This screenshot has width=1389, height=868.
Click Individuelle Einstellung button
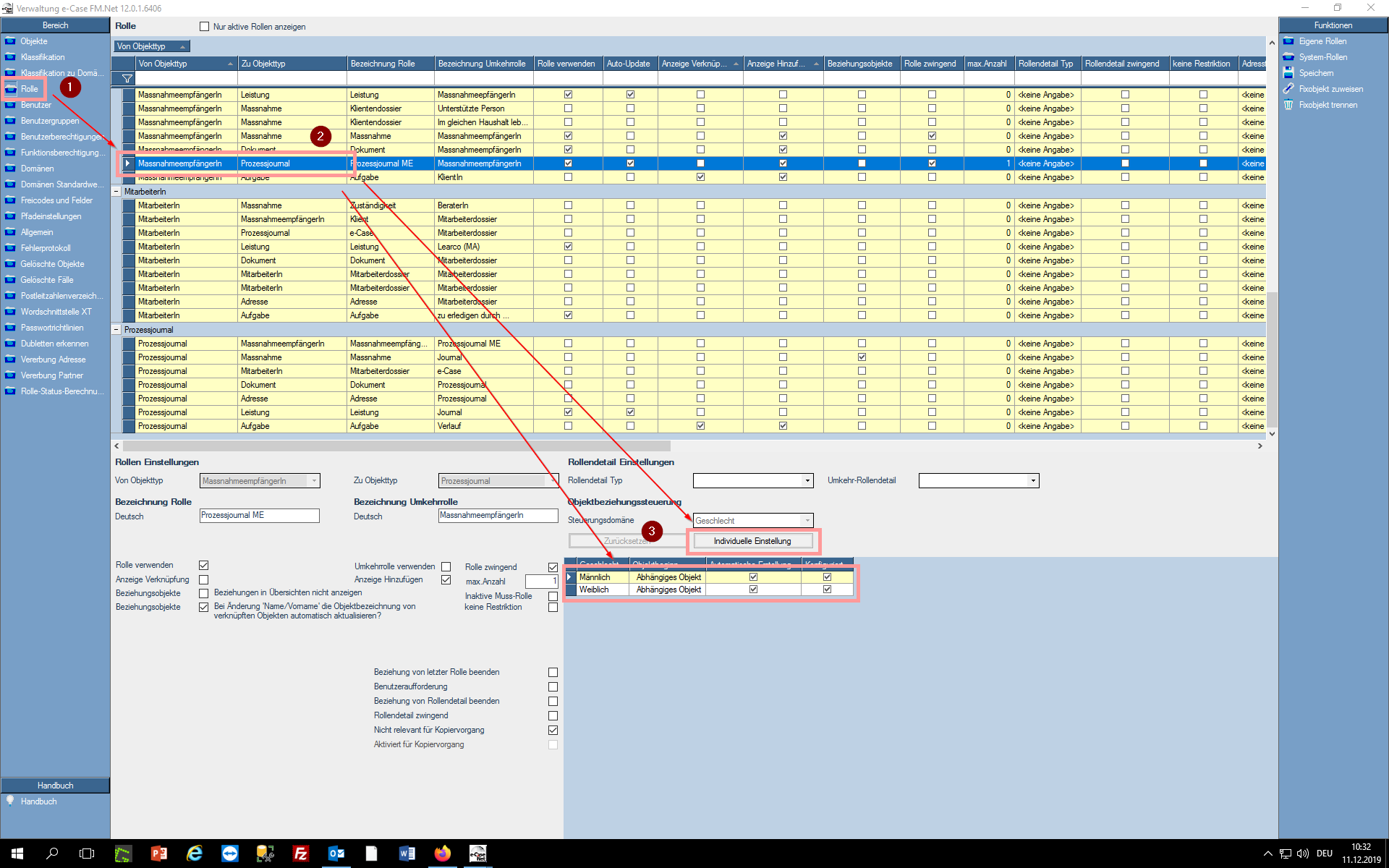click(x=752, y=541)
